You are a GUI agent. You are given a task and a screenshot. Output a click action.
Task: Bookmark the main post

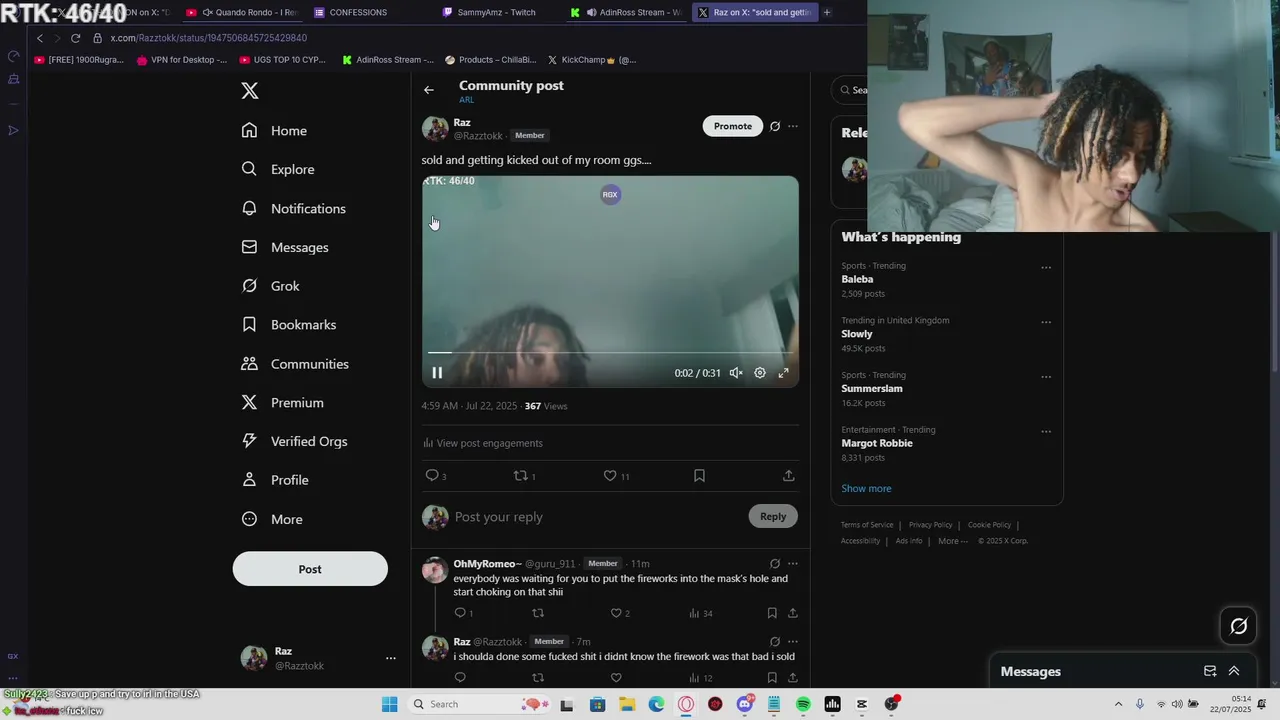(x=699, y=476)
